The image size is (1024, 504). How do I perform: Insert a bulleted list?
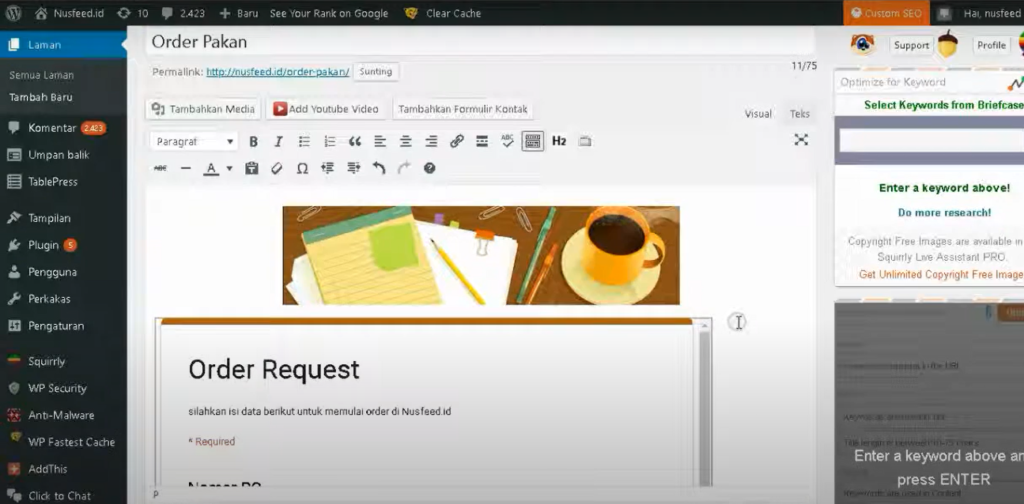[x=304, y=142]
